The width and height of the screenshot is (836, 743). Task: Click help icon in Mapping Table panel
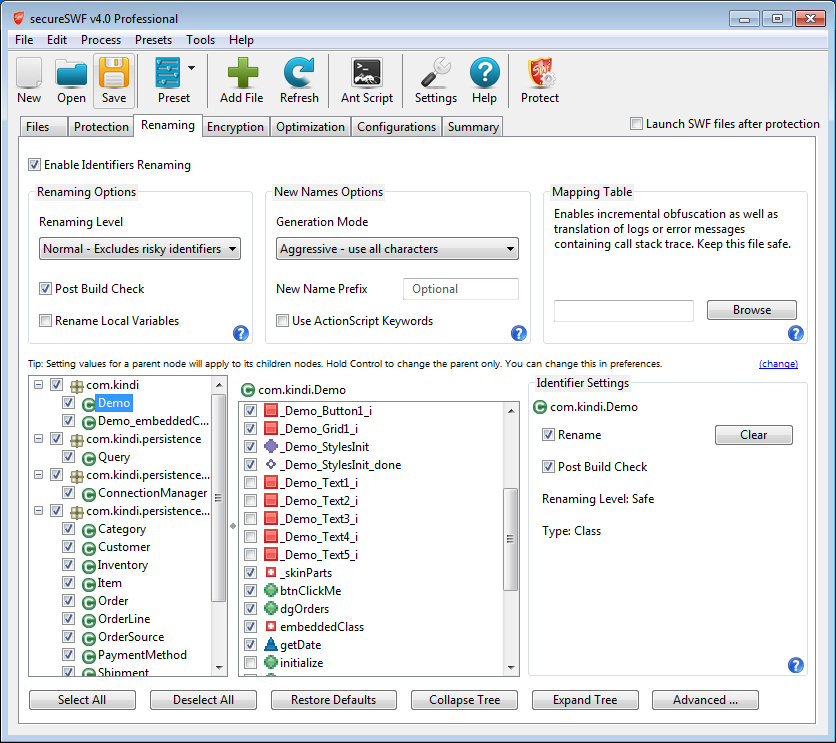[796, 333]
